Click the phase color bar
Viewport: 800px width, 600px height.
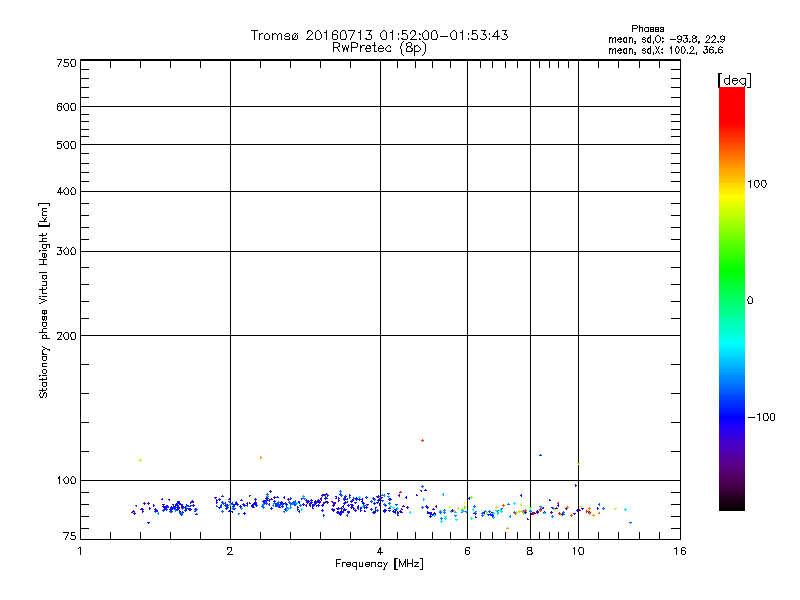click(x=732, y=298)
